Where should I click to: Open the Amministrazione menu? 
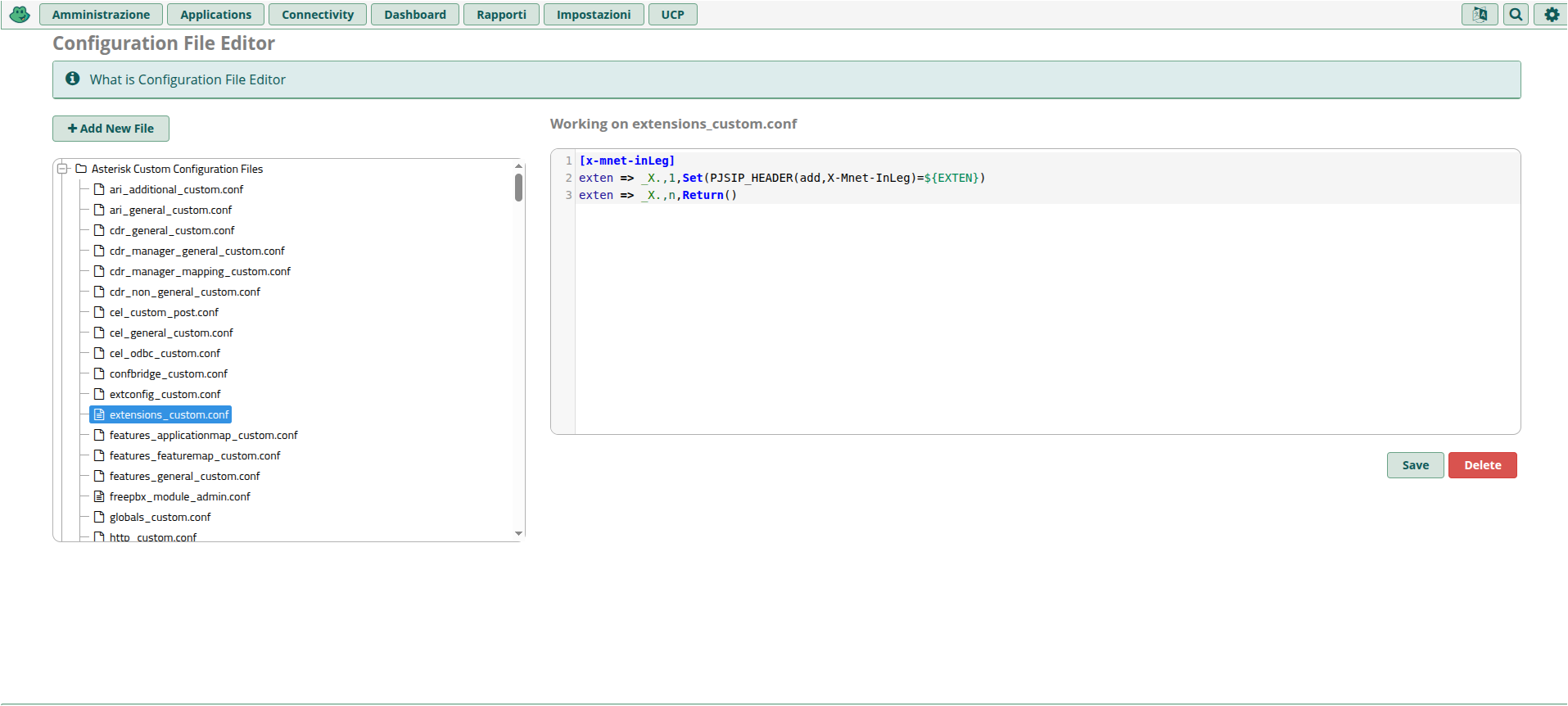(101, 15)
